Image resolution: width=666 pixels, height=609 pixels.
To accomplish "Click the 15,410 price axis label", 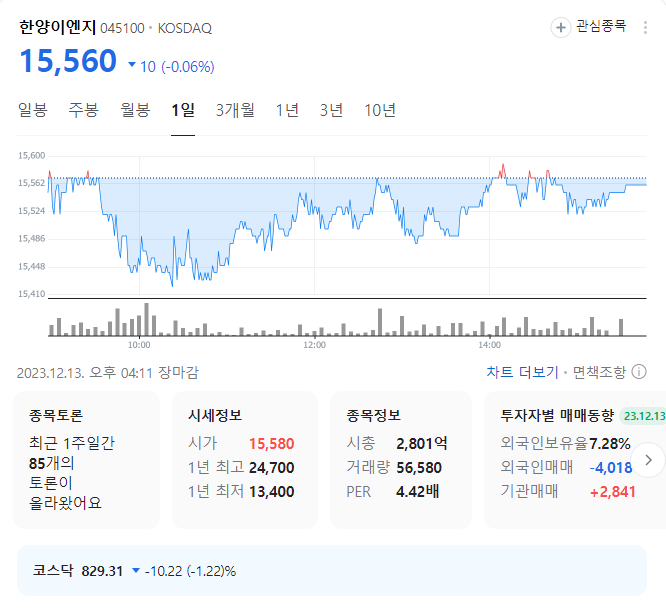I will (31, 294).
